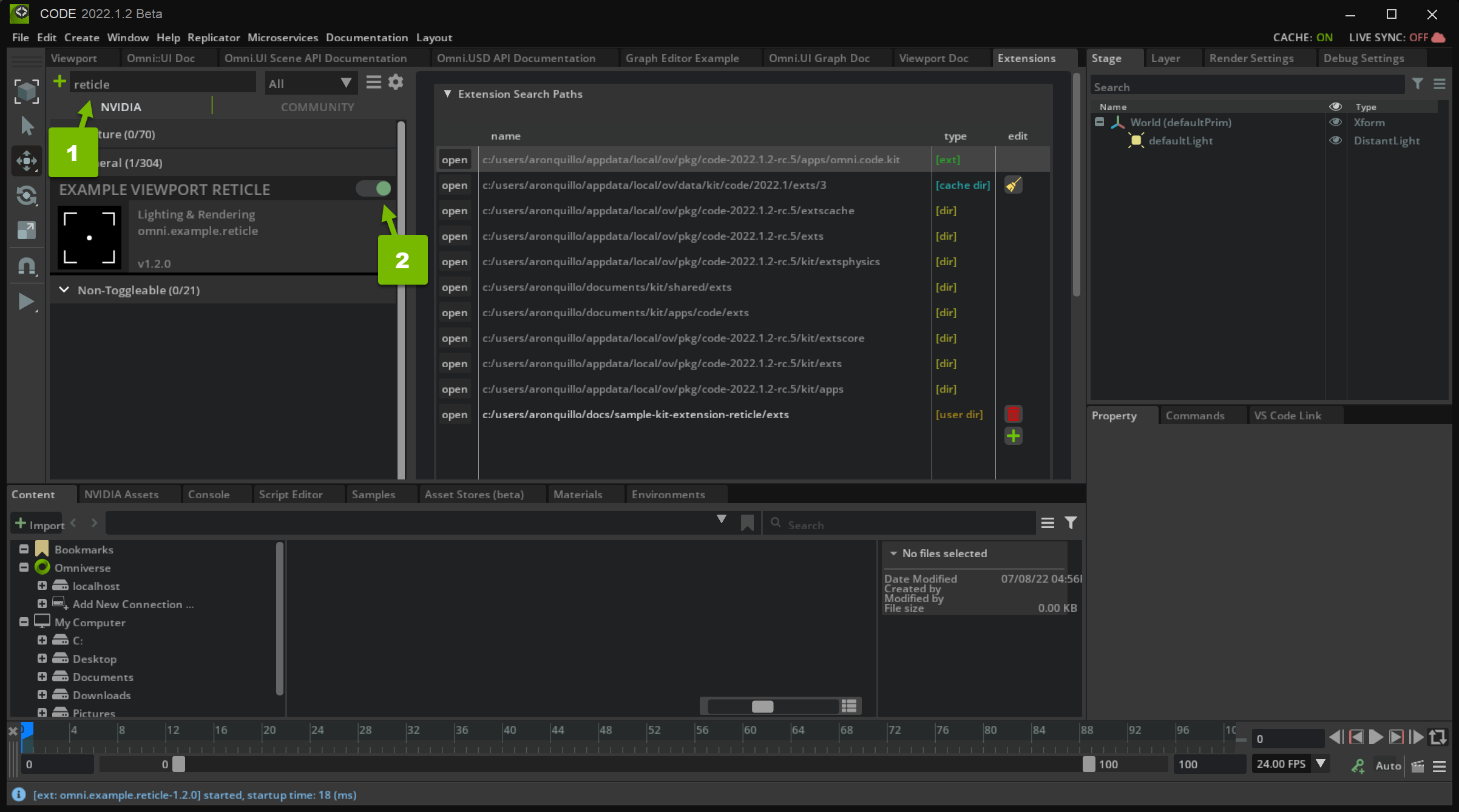Expand the Non-Toggleable extensions group
The image size is (1459, 812).
coord(64,290)
